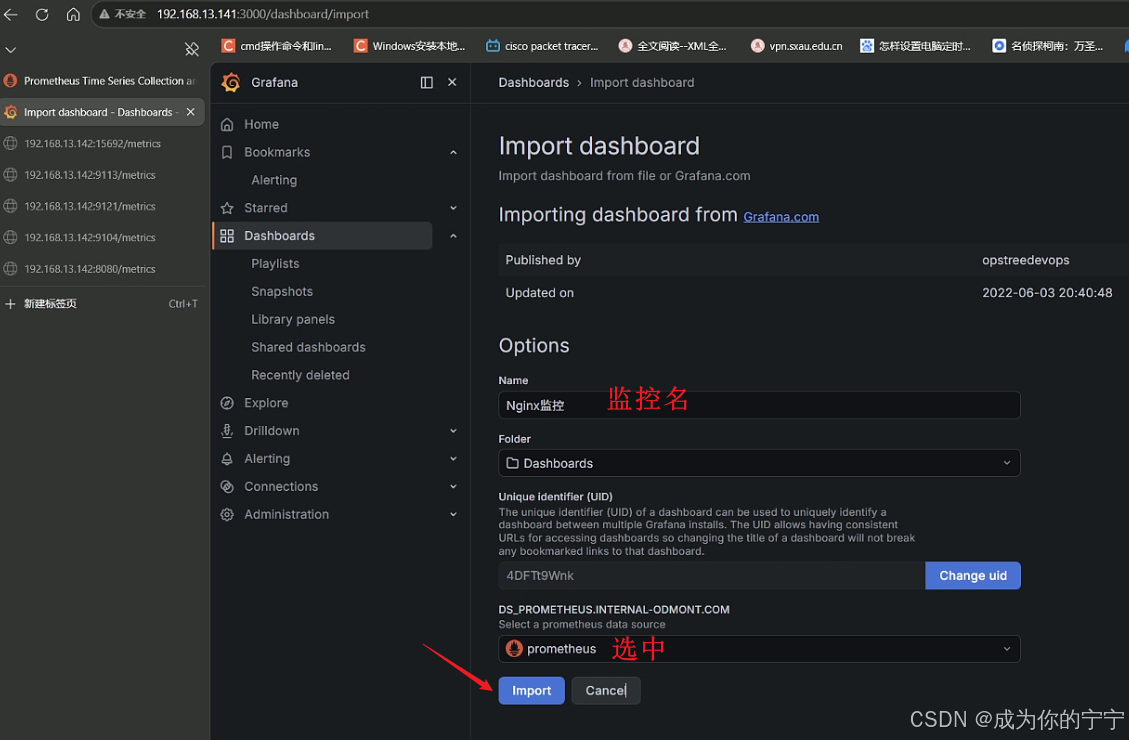Expand the Connections section chevron
This screenshot has height=740, width=1129.
tap(453, 487)
